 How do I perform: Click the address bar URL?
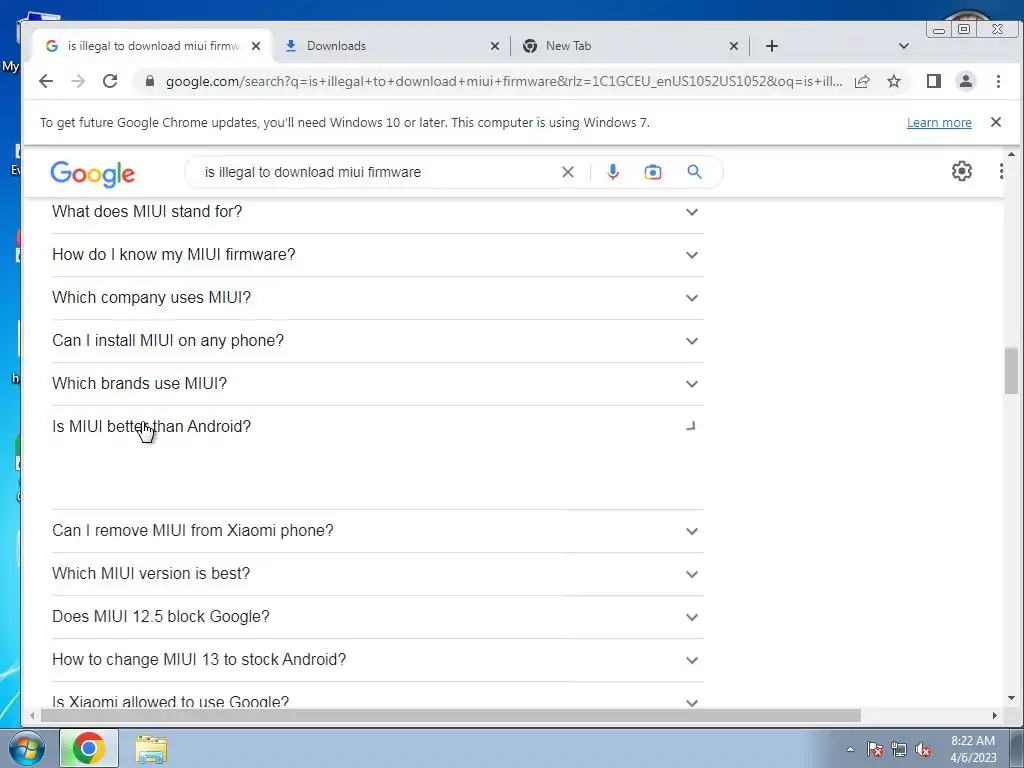[504, 82]
